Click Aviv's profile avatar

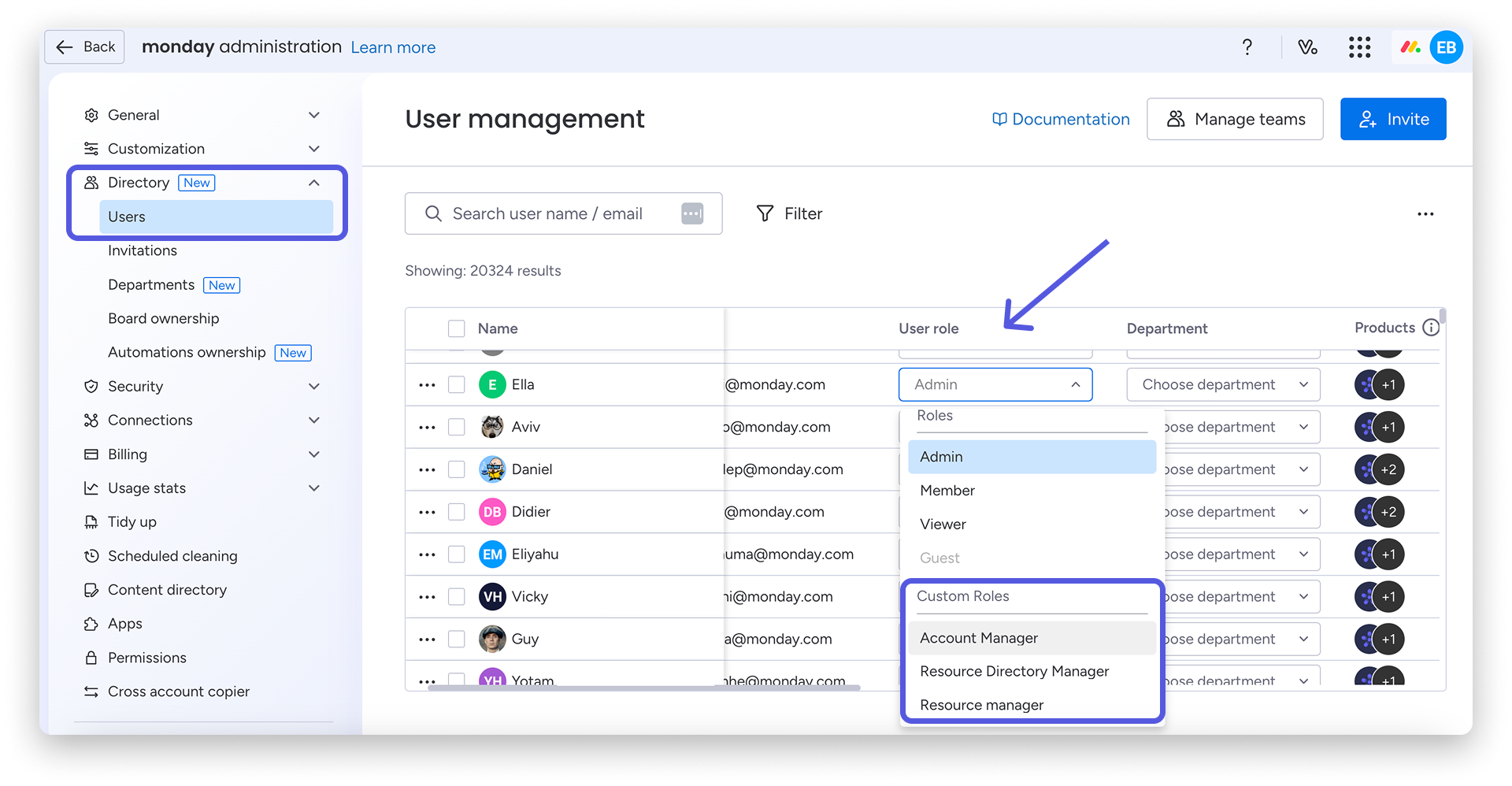[492, 427]
